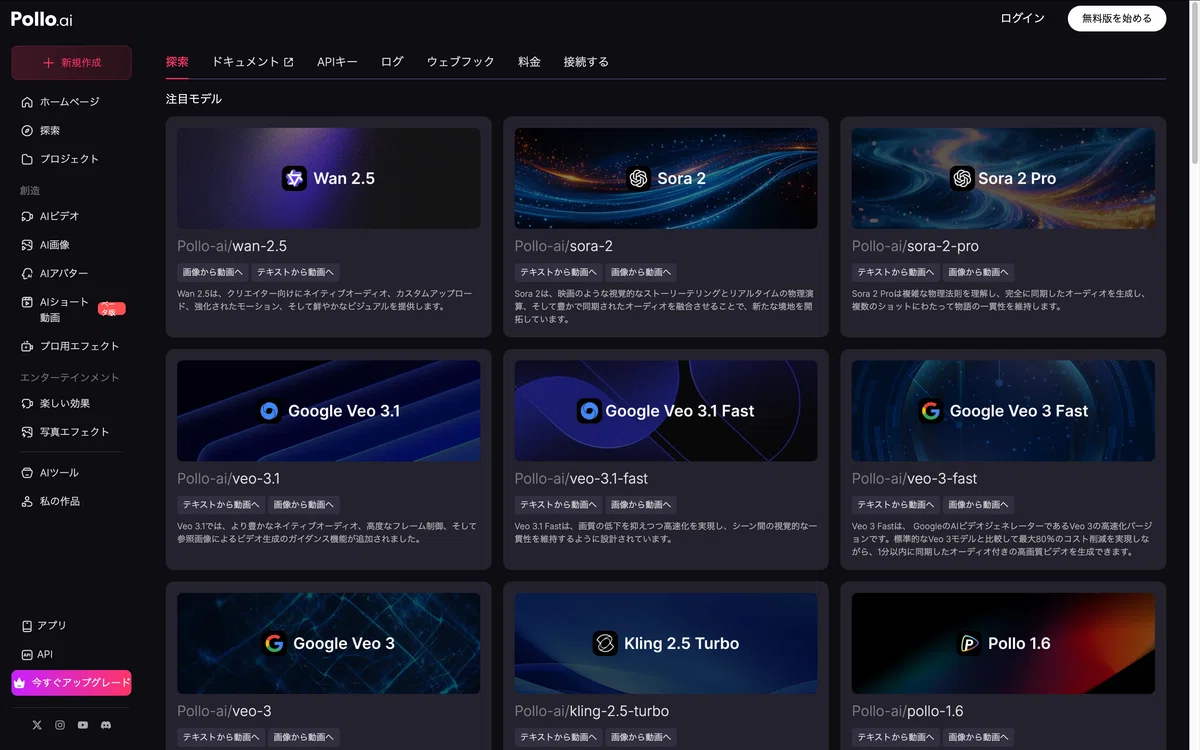Open the YouTube social icon
Image resolution: width=1200 pixels, height=750 pixels.
coord(83,725)
